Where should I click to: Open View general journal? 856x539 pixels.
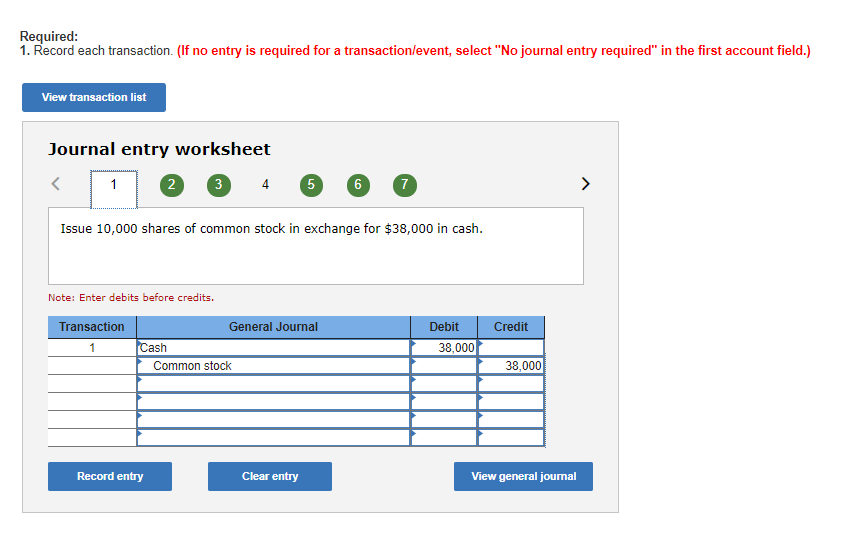tap(523, 476)
